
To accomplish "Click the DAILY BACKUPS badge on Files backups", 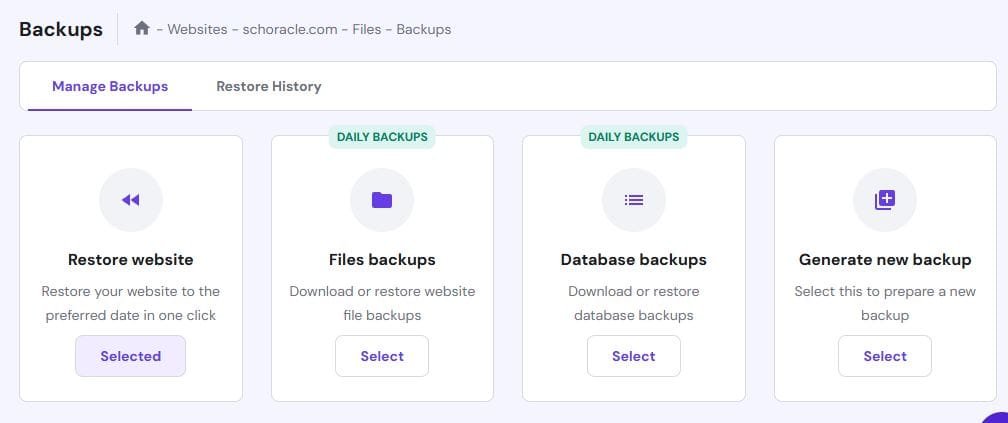I will pos(382,137).
